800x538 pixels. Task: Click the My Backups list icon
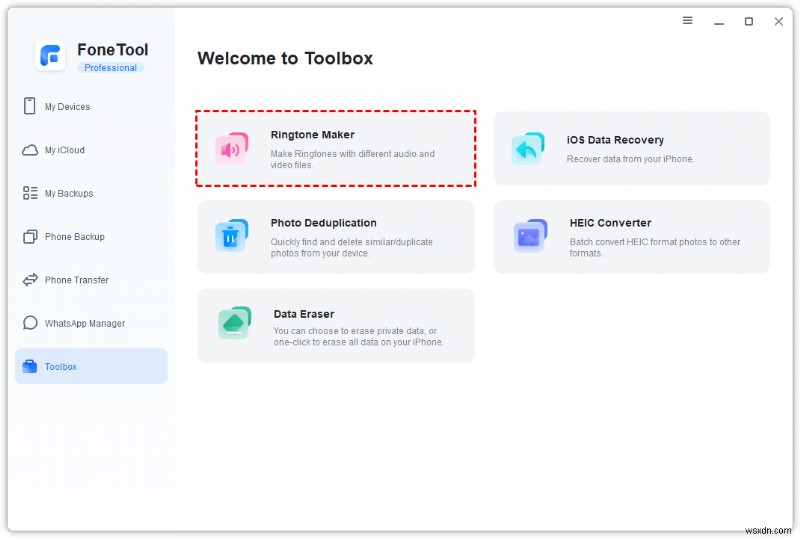tap(30, 193)
